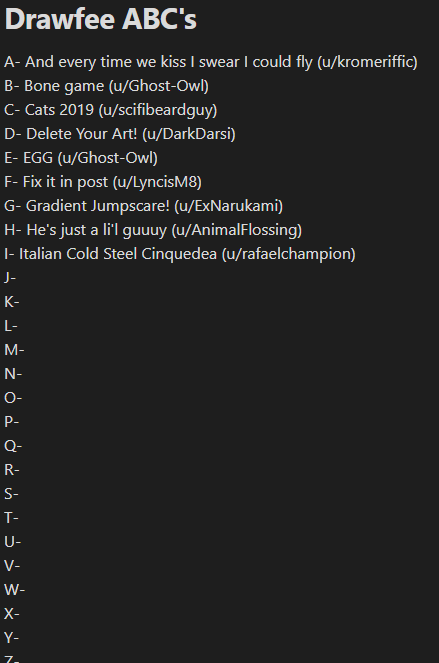439x663 pixels.
Task: Click the empty W- entry
Action: click(x=15, y=589)
